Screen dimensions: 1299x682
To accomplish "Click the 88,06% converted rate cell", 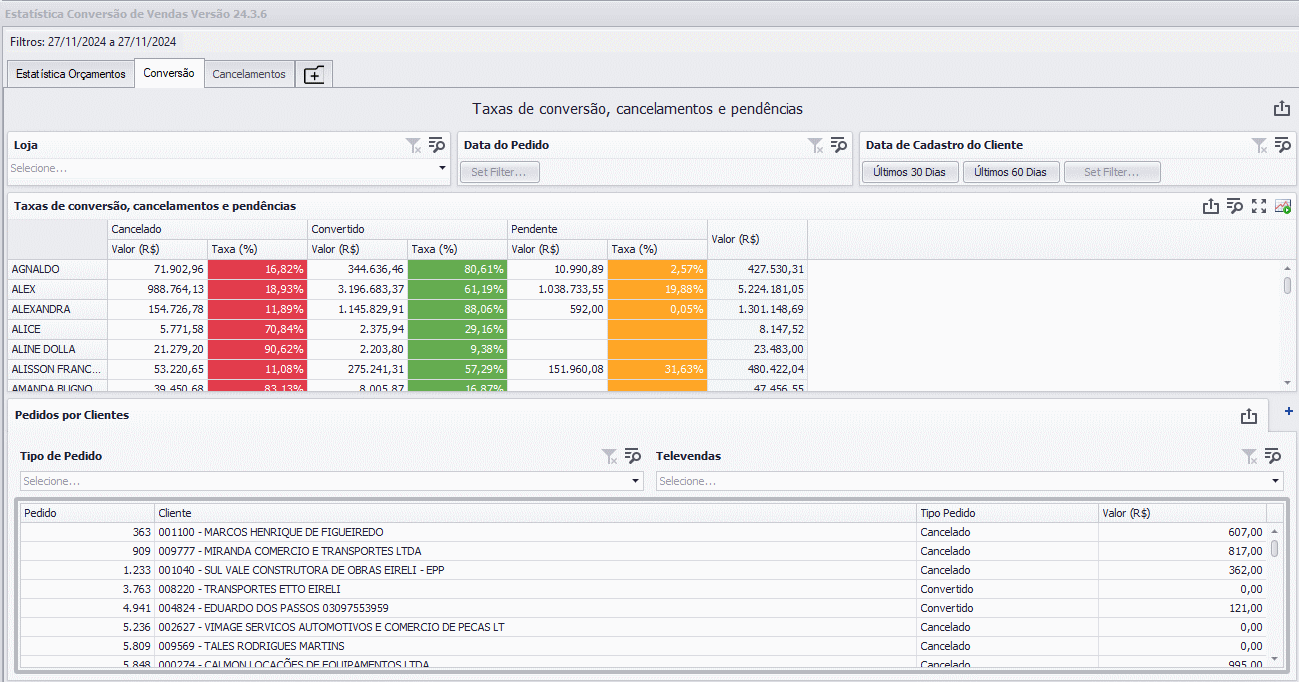I will 457,310.
